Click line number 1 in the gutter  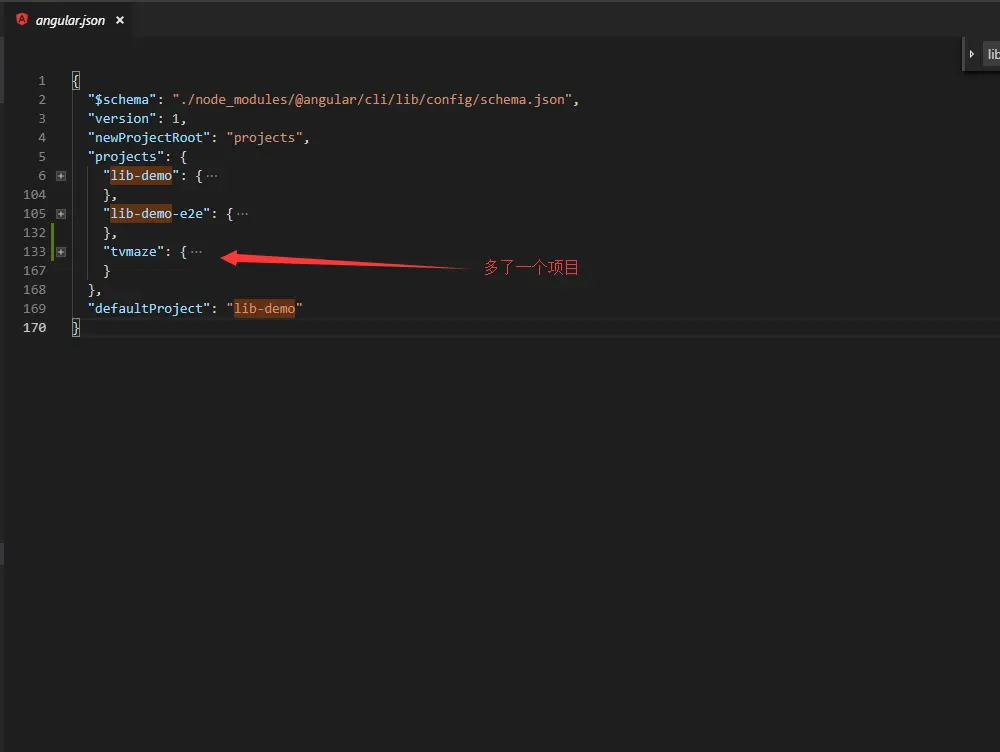pos(42,80)
